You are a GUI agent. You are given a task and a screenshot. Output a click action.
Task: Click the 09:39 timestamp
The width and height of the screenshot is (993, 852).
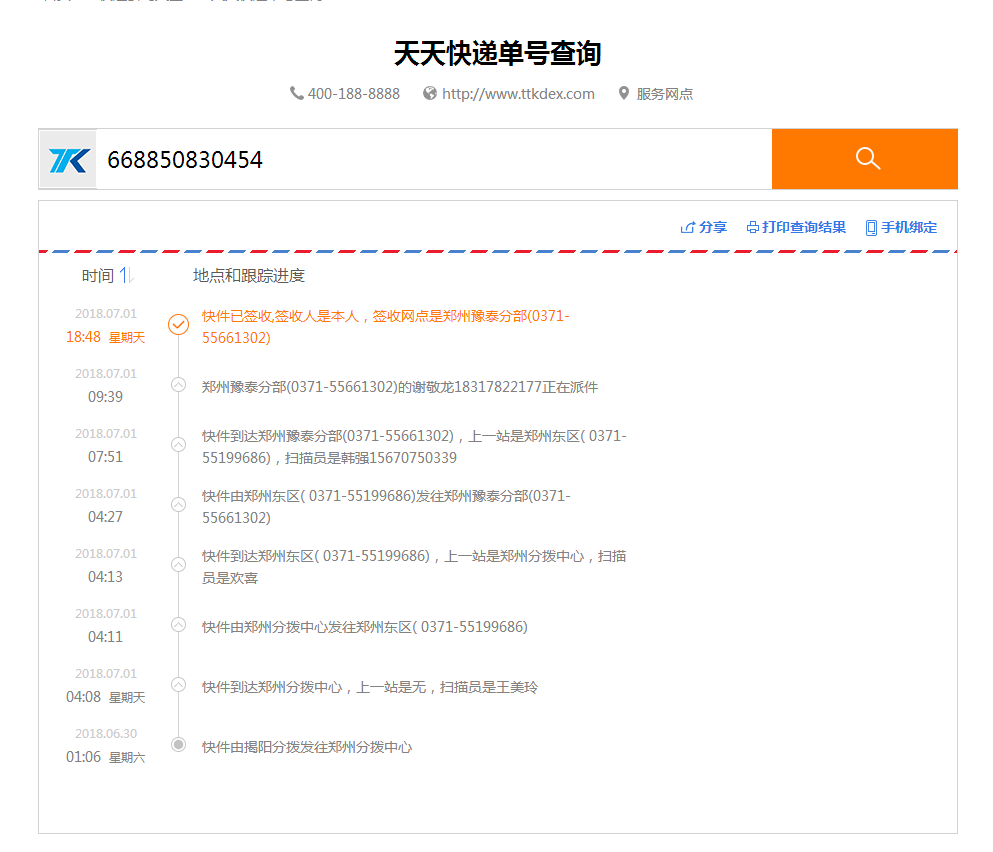pyautogui.click(x=105, y=397)
